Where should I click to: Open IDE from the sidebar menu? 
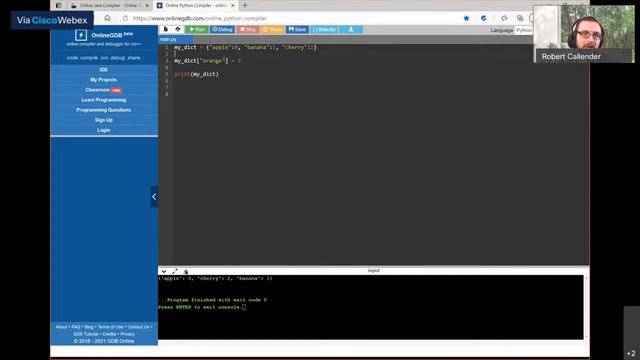pos(103,70)
